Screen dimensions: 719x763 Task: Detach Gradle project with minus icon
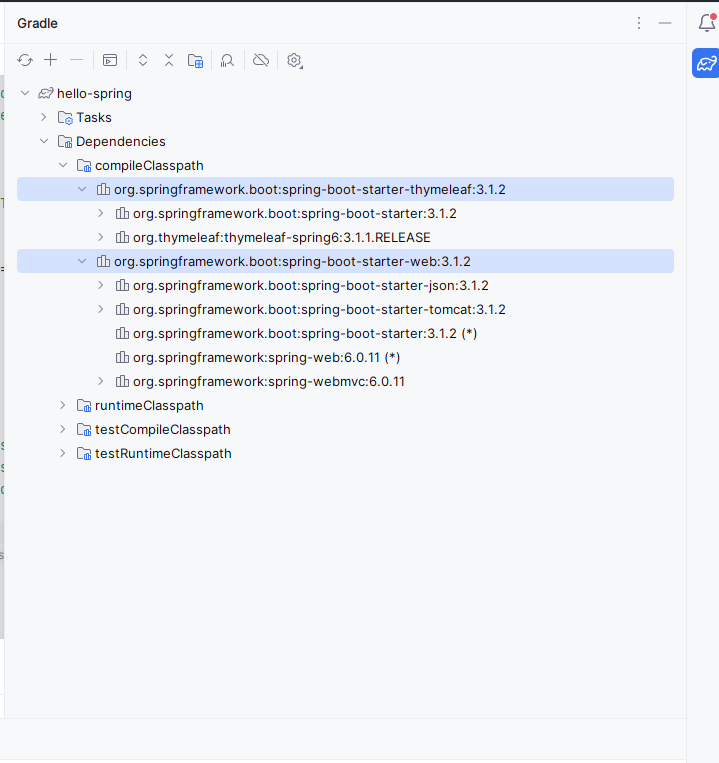tap(76, 60)
